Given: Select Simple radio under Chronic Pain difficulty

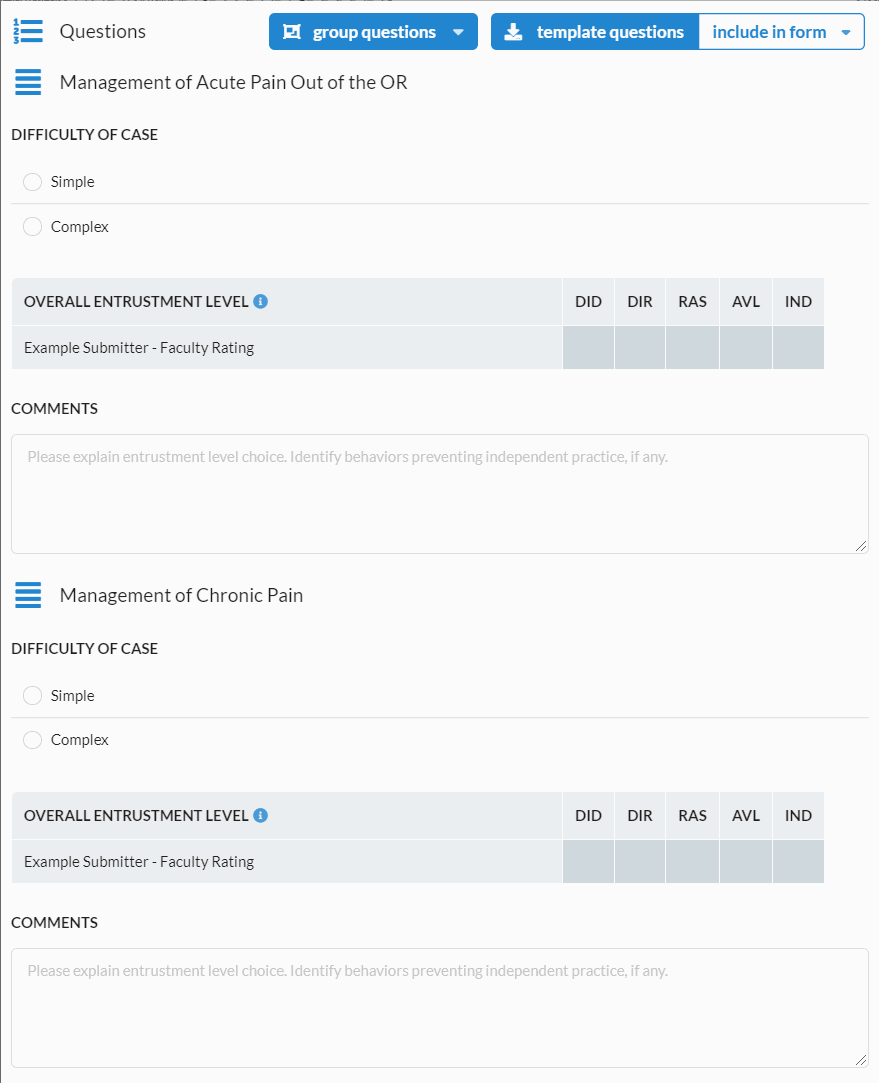Looking at the screenshot, I should pos(32,696).
